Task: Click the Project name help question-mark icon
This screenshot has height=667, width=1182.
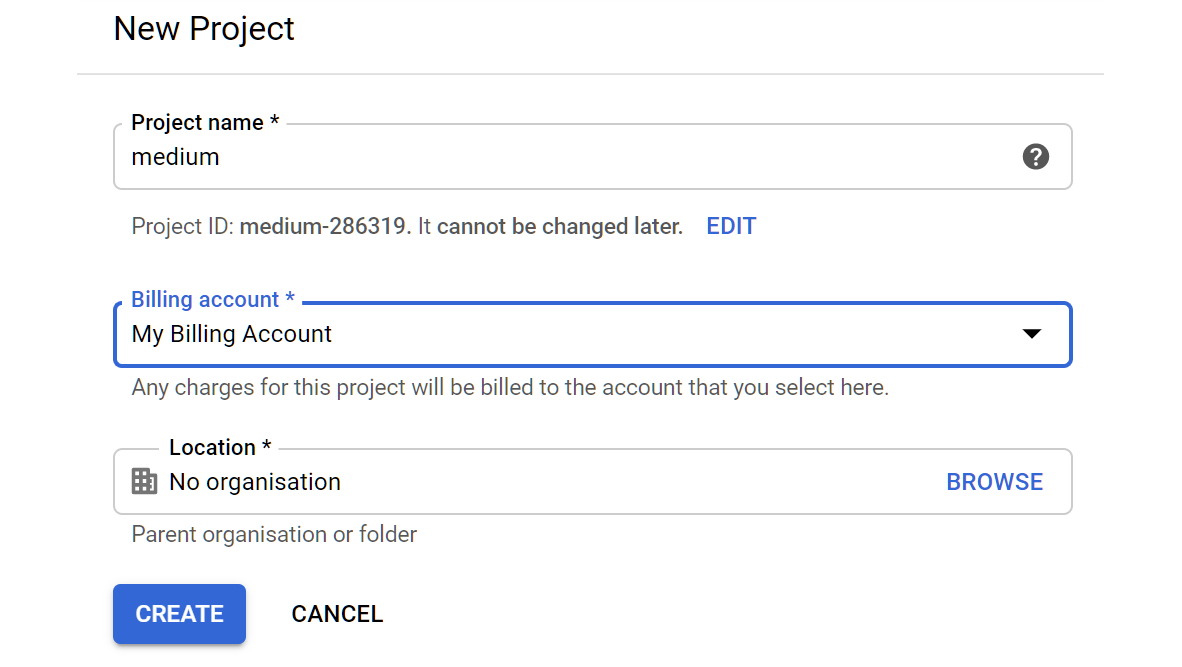Action: pyautogui.click(x=1035, y=157)
